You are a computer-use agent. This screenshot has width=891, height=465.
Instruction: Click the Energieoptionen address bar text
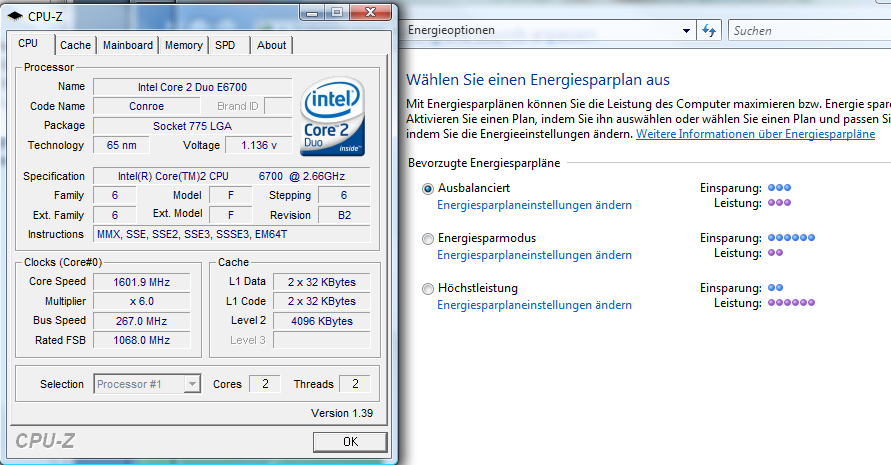pos(451,30)
